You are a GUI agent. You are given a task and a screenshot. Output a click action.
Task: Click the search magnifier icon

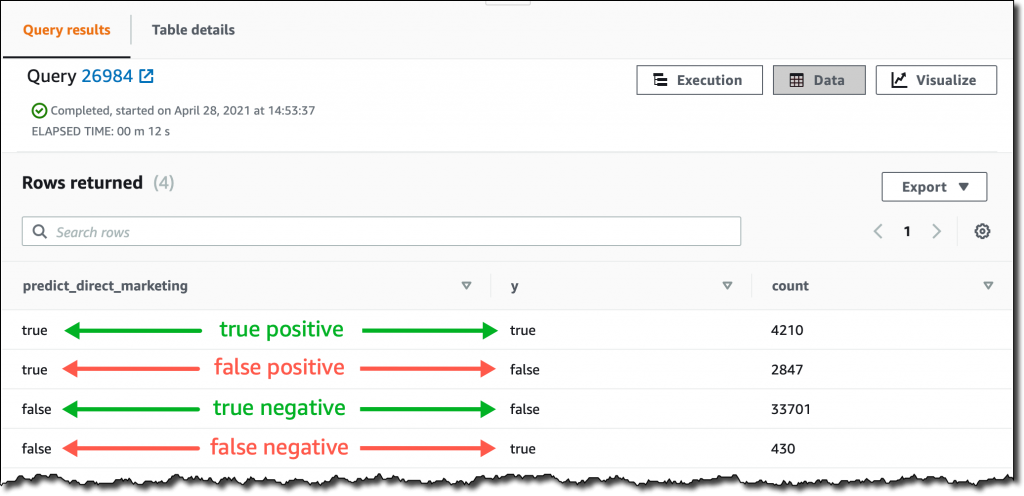(x=39, y=232)
